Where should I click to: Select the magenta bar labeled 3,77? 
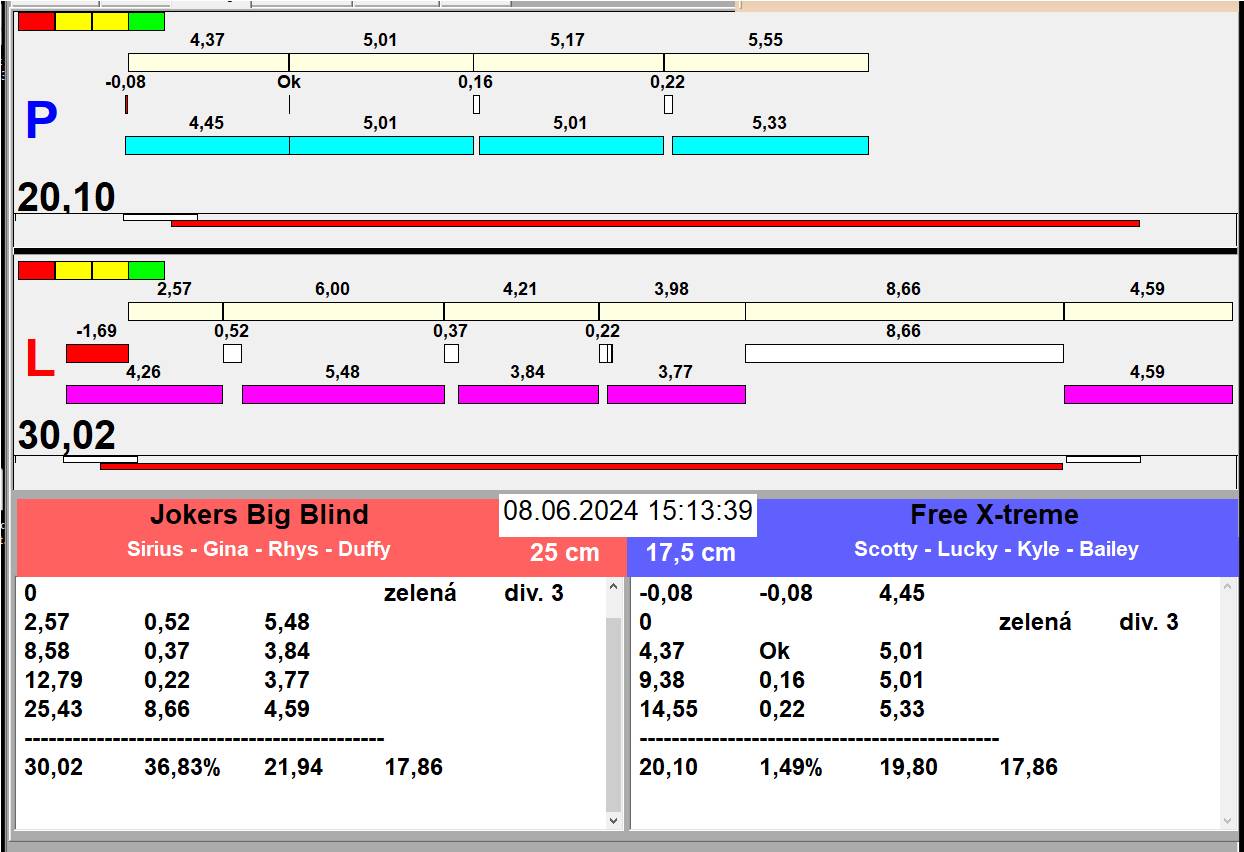[x=676, y=394]
